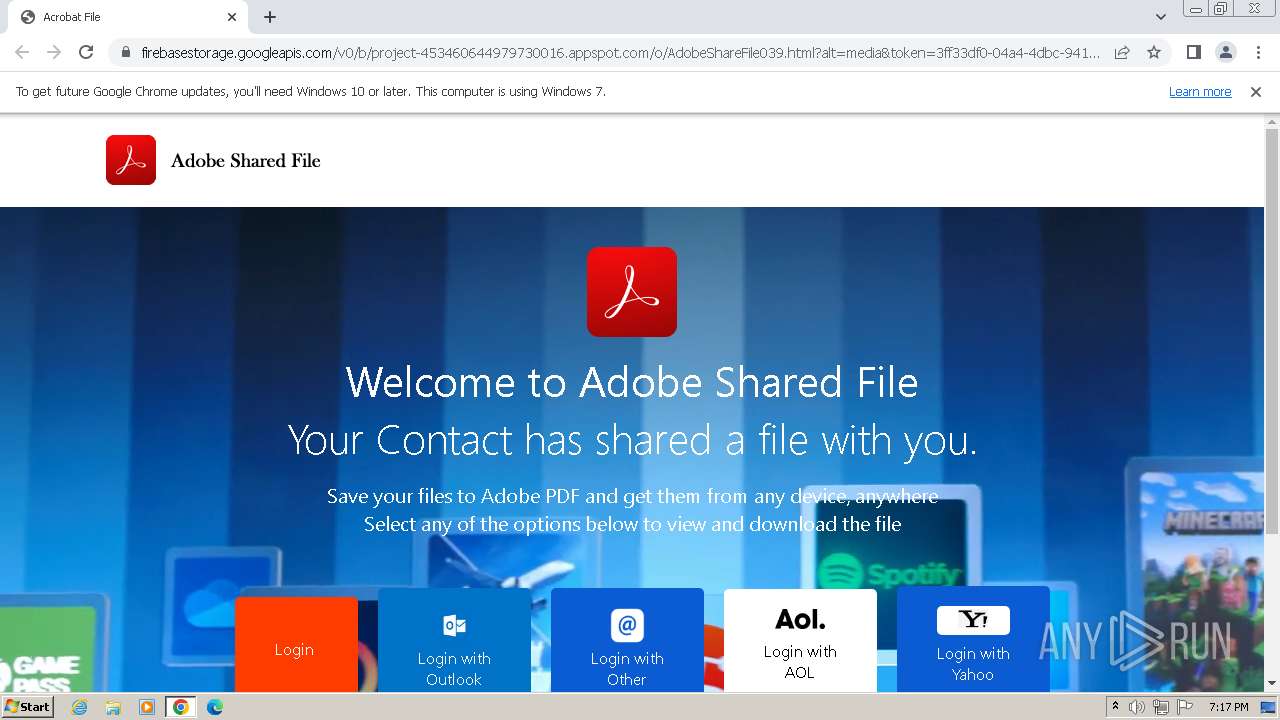Open the Windows Start menu
This screenshot has width=1280, height=720.
[x=27, y=707]
